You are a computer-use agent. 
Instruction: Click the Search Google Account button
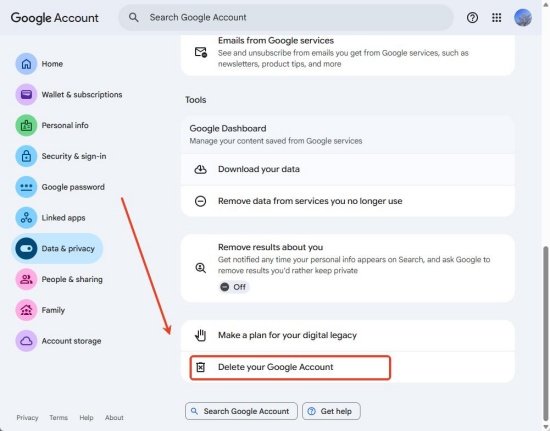[241, 411]
